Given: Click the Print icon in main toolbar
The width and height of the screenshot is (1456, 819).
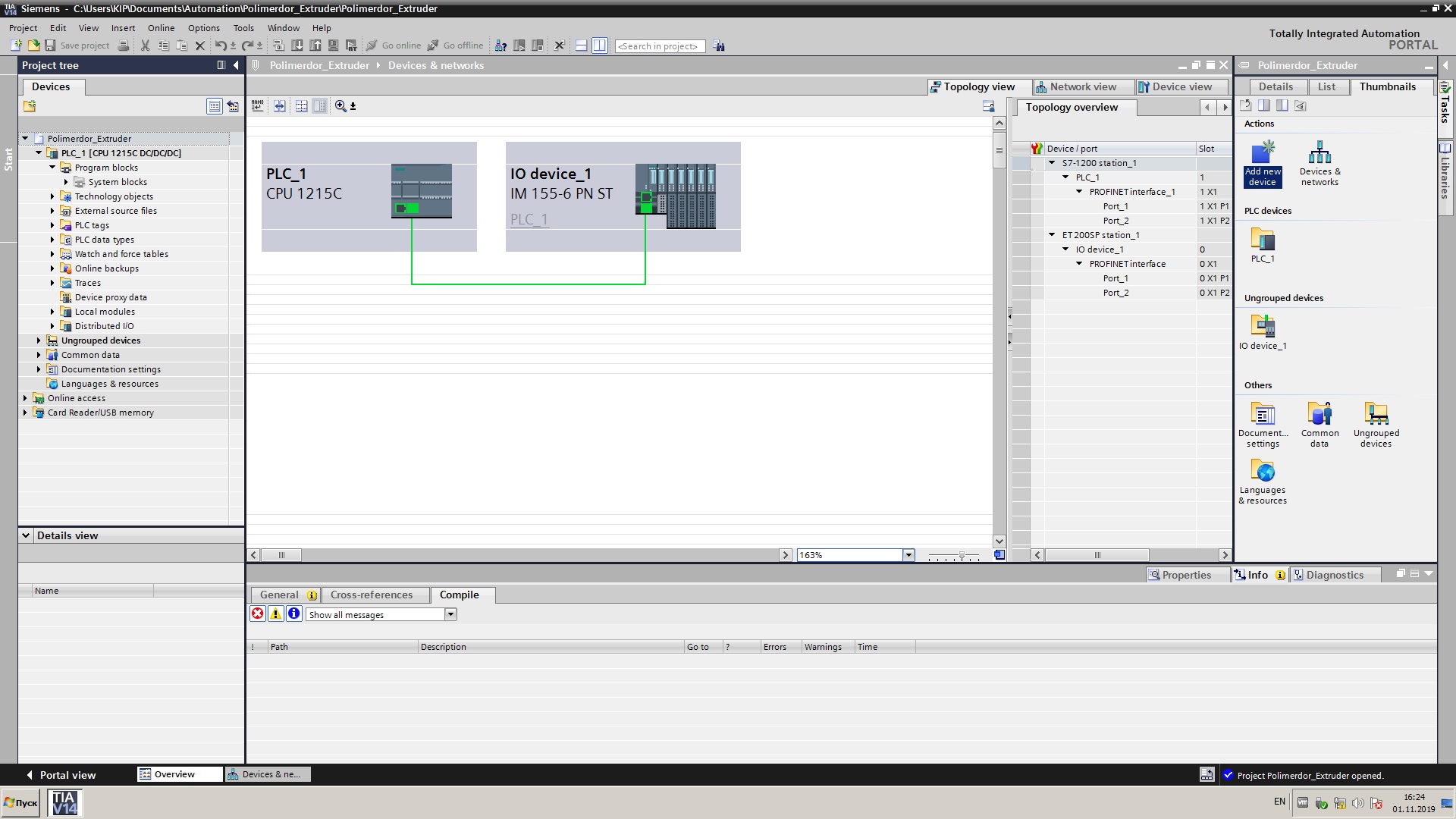Looking at the screenshot, I should 124,45.
